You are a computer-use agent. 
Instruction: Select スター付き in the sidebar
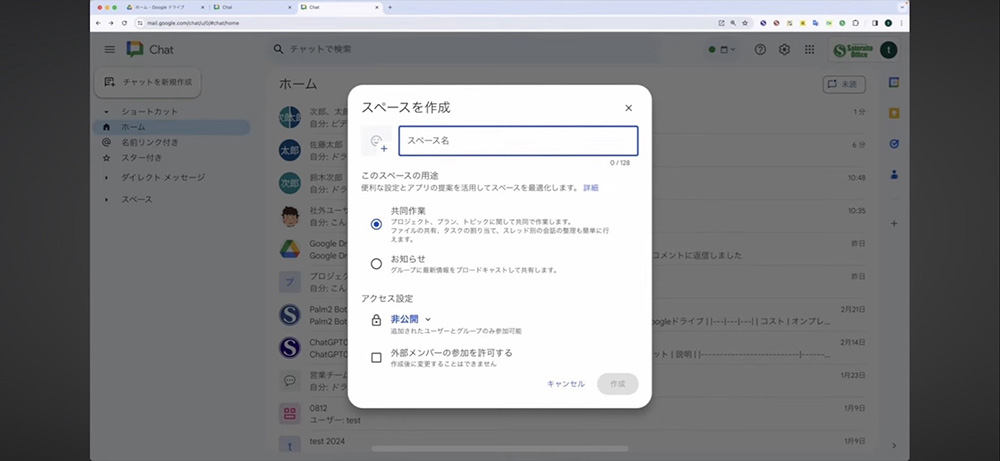point(142,157)
